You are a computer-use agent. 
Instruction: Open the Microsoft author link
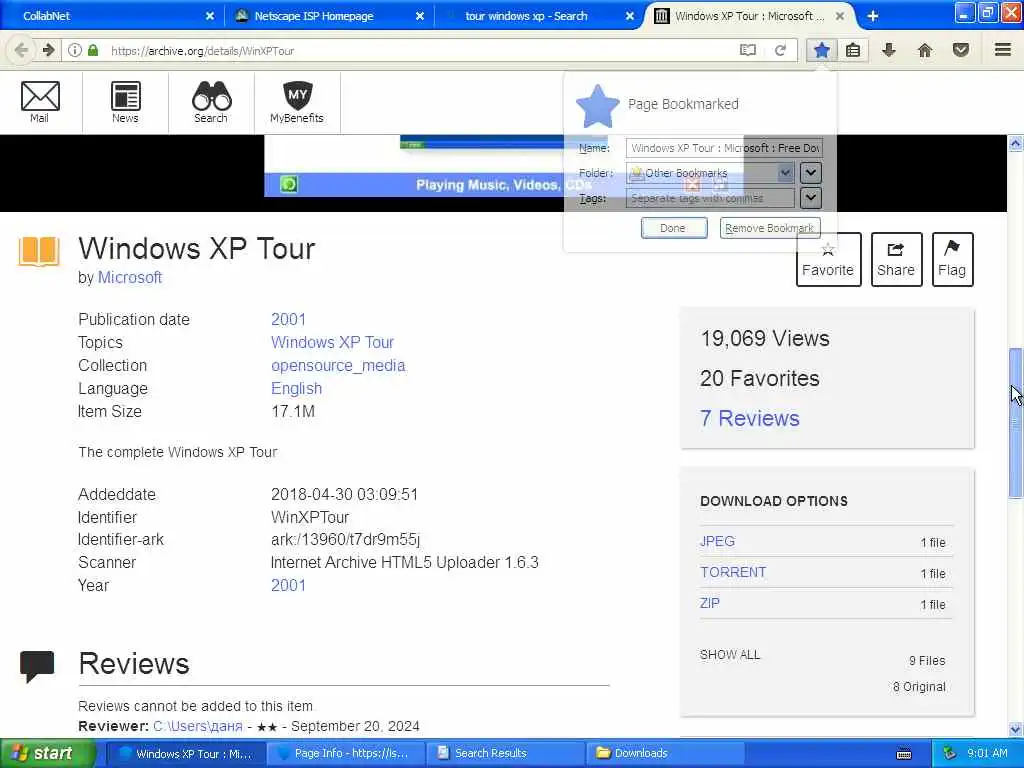pyautogui.click(x=129, y=278)
